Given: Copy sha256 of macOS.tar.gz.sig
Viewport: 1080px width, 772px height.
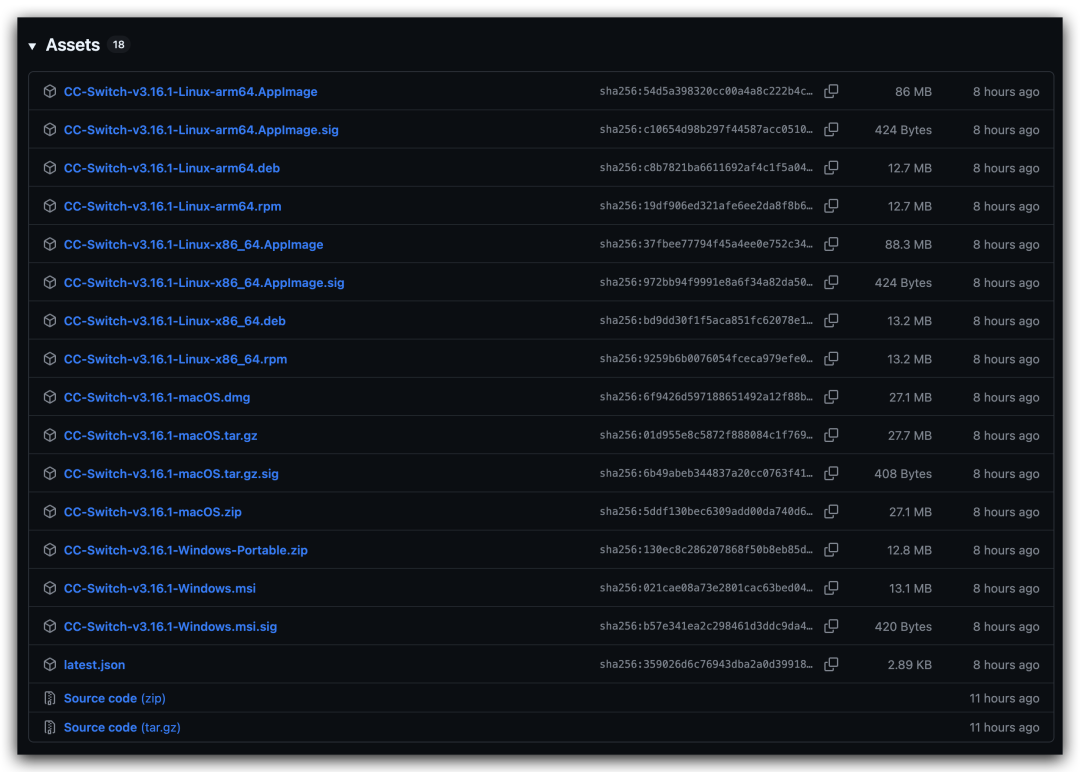Looking at the screenshot, I should (x=831, y=474).
